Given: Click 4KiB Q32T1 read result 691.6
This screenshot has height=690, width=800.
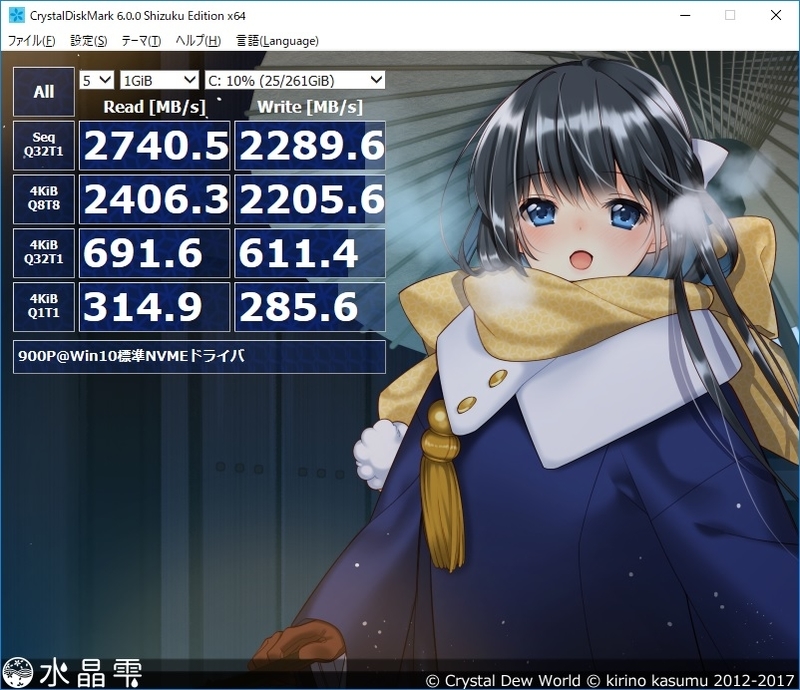Looking at the screenshot, I should click(155, 253).
